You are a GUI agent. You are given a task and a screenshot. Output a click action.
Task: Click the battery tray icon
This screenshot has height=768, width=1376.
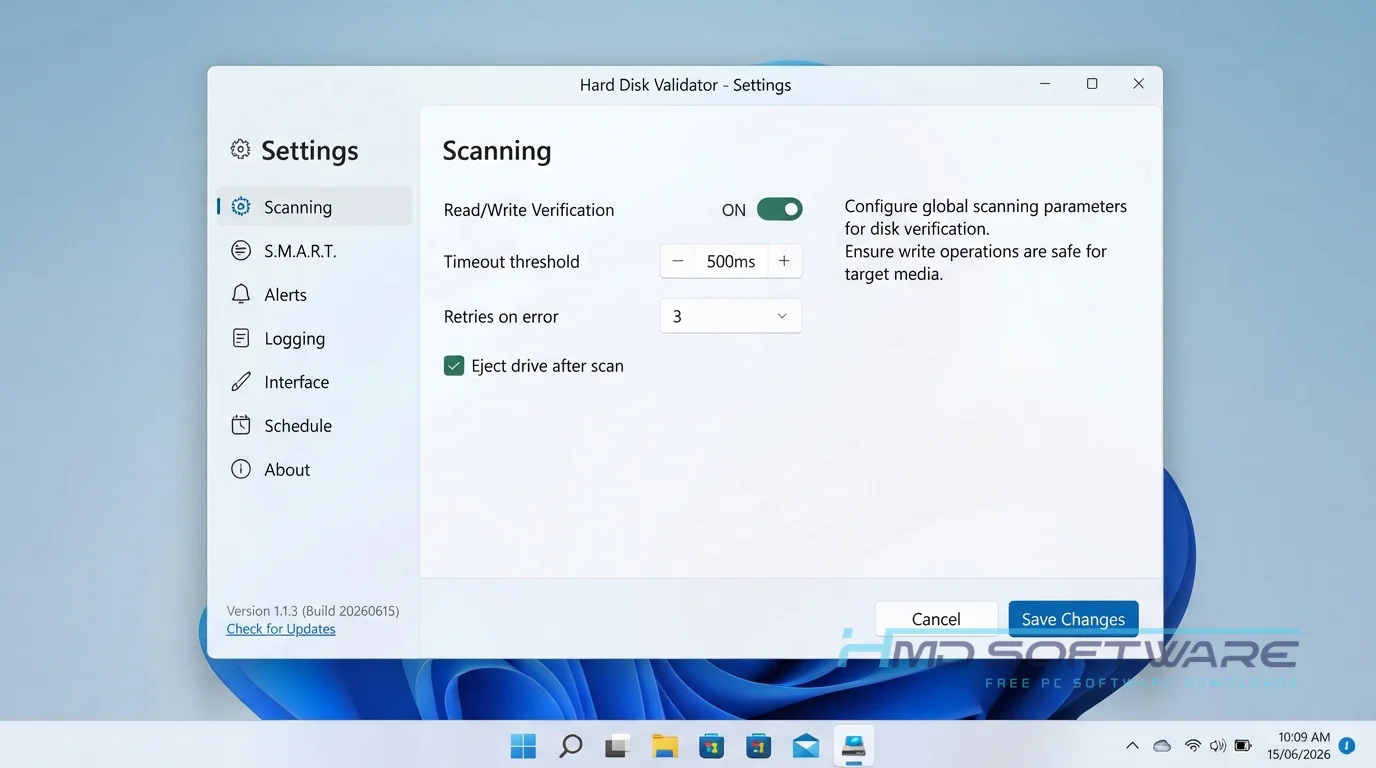[1243, 746]
